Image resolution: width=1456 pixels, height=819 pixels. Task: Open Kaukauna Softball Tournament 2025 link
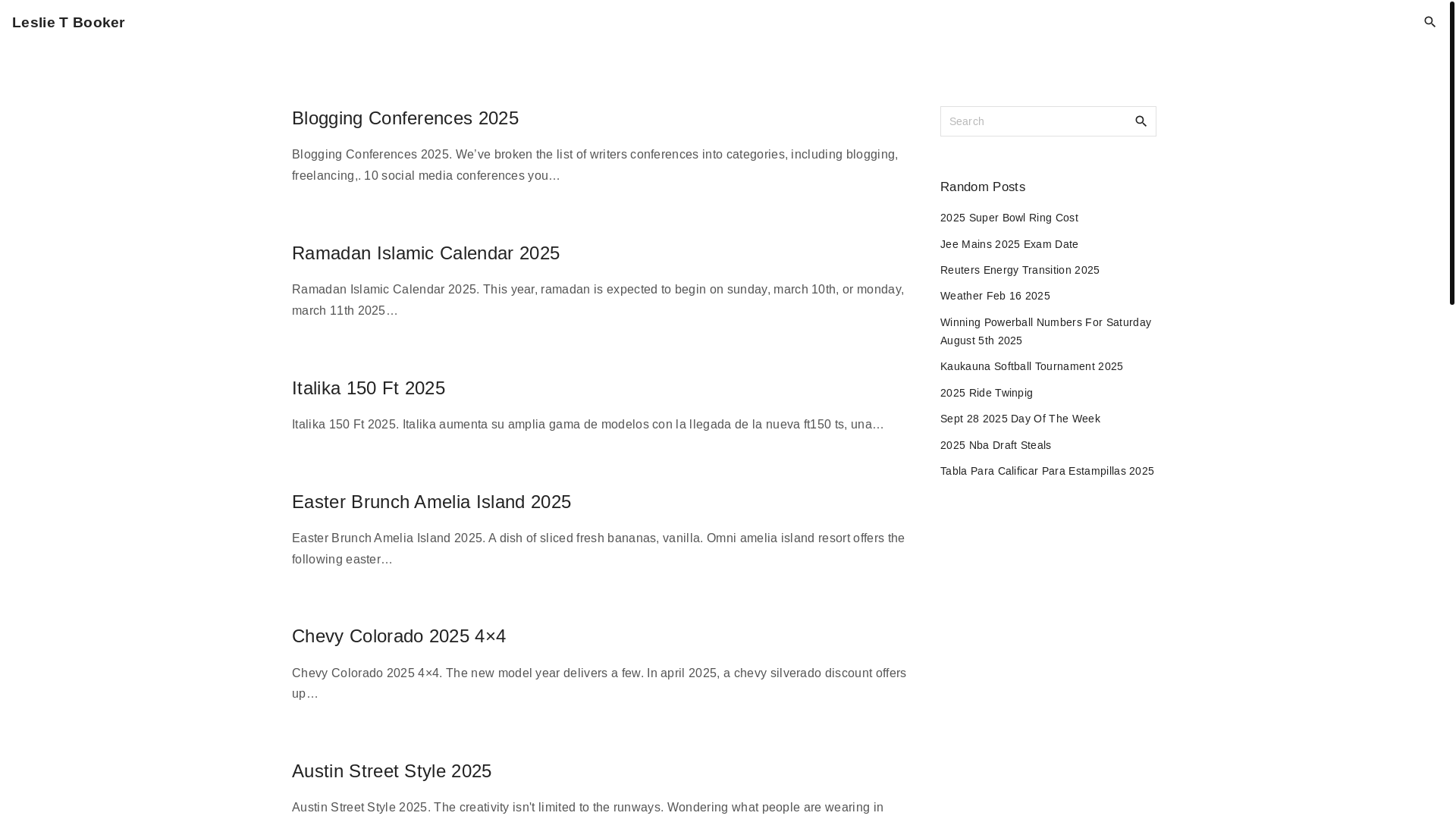1031,366
